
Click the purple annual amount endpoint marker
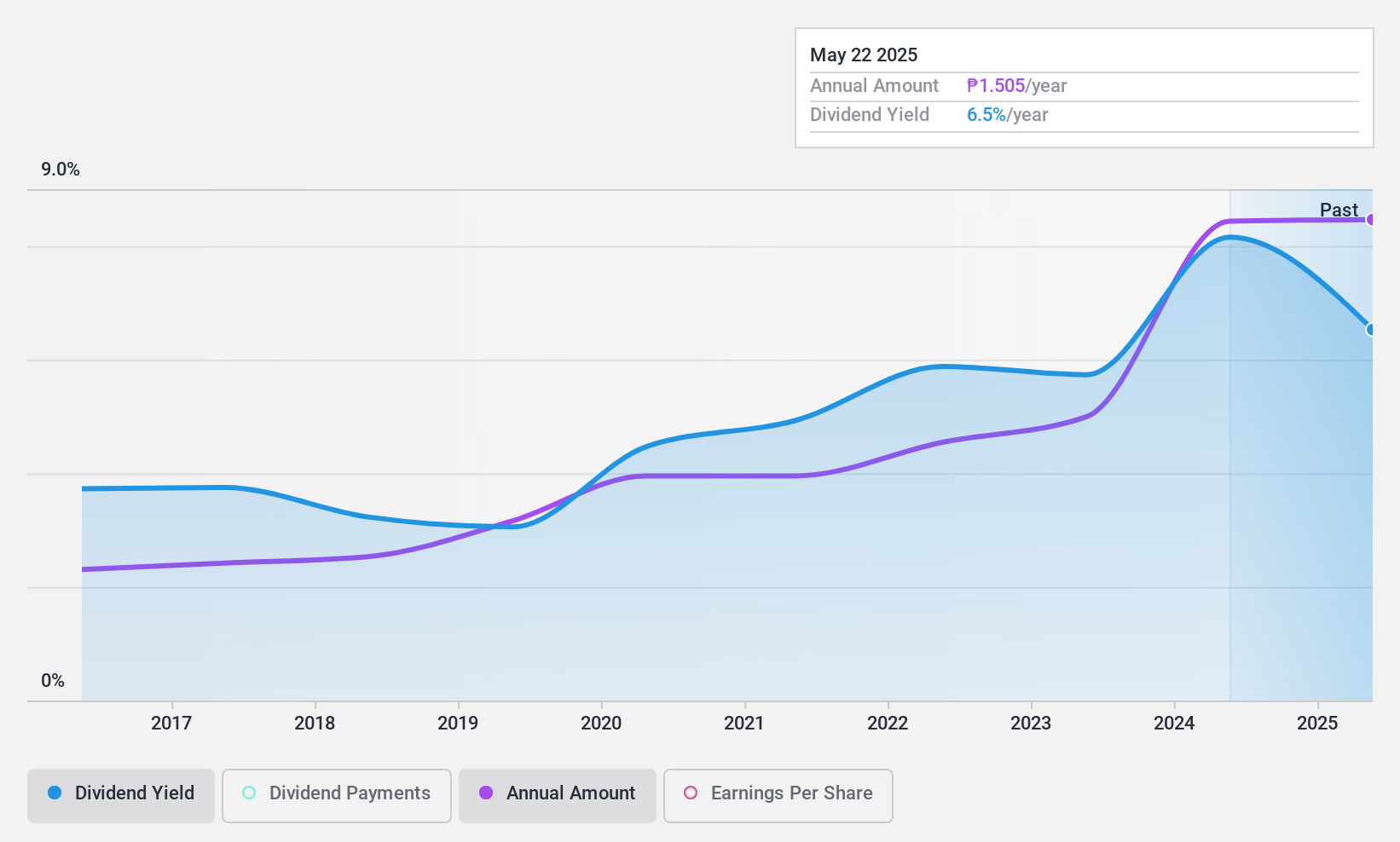[x=1370, y=220]
